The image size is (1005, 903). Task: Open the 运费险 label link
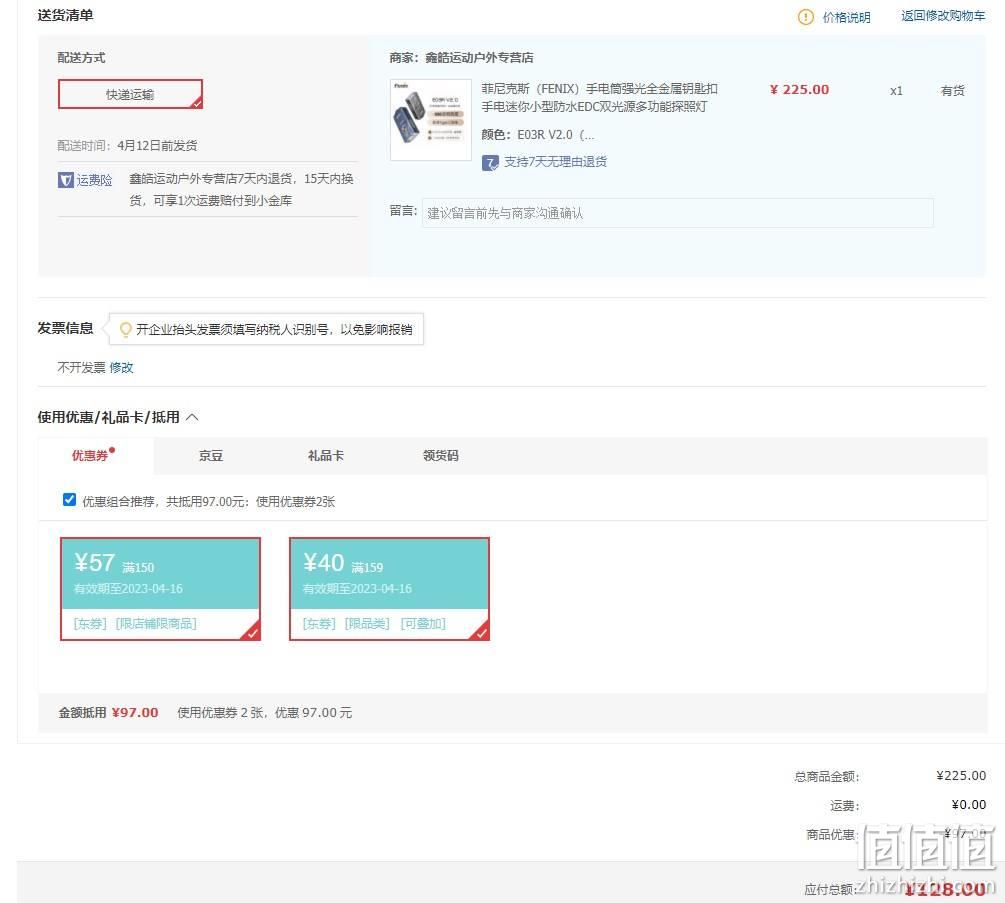coord(94,180)
